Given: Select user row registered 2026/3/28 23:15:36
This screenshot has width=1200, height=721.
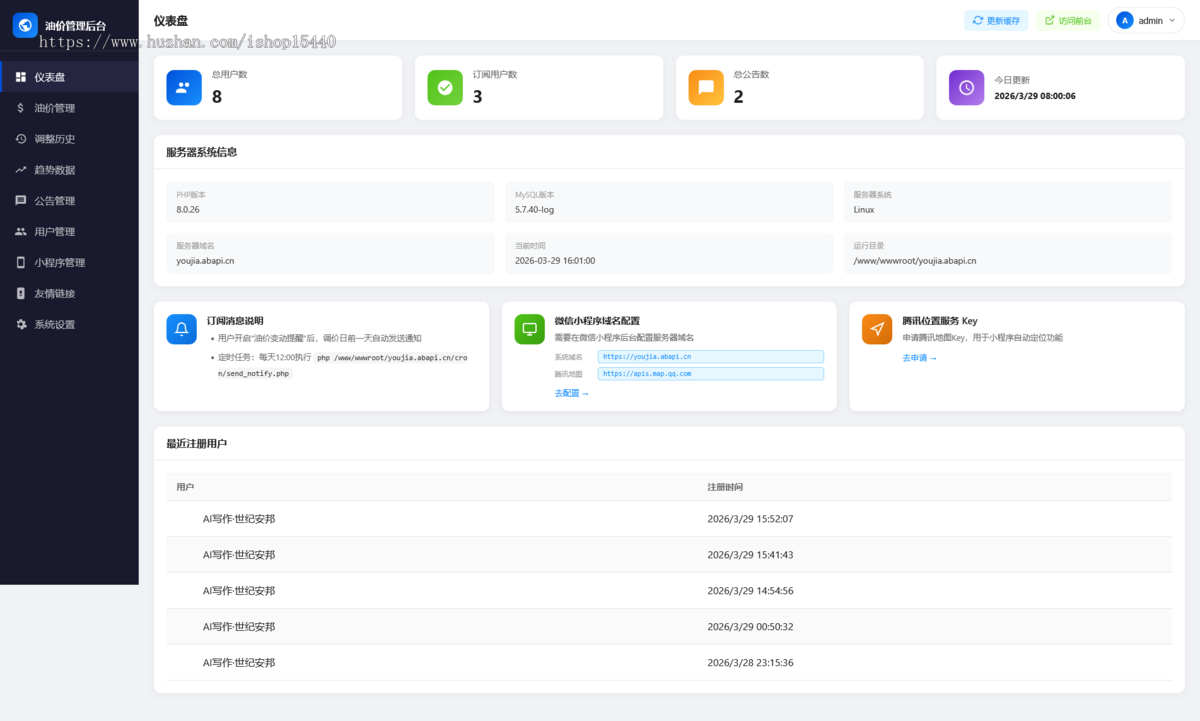Looking at the screenshot, I should 669,663.
